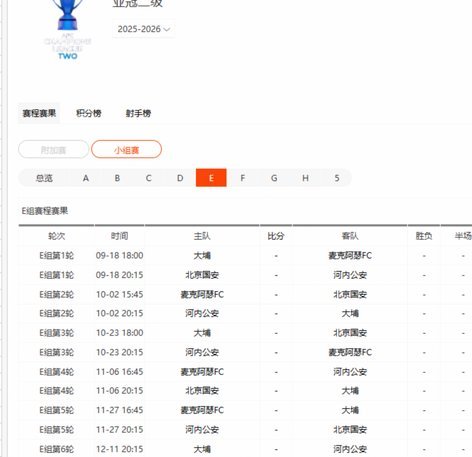Select the last group tab labeled 5
The image size is (472, 457).
337,178
